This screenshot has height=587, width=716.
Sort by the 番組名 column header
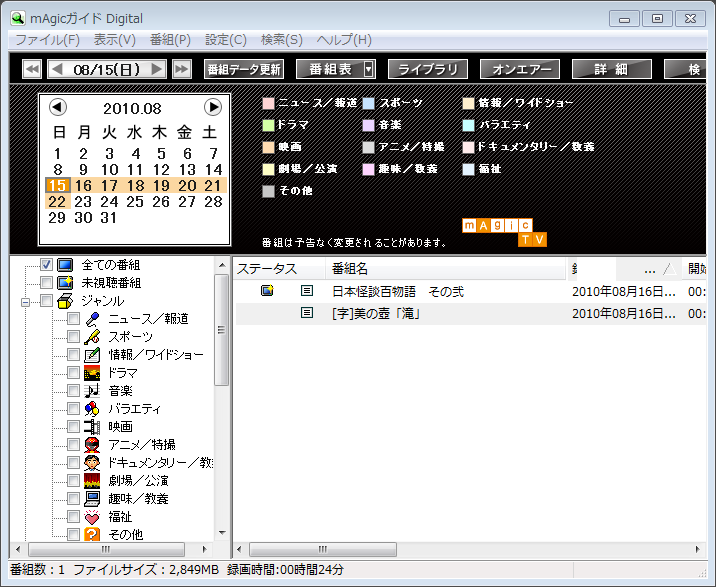tap(446, 269)
